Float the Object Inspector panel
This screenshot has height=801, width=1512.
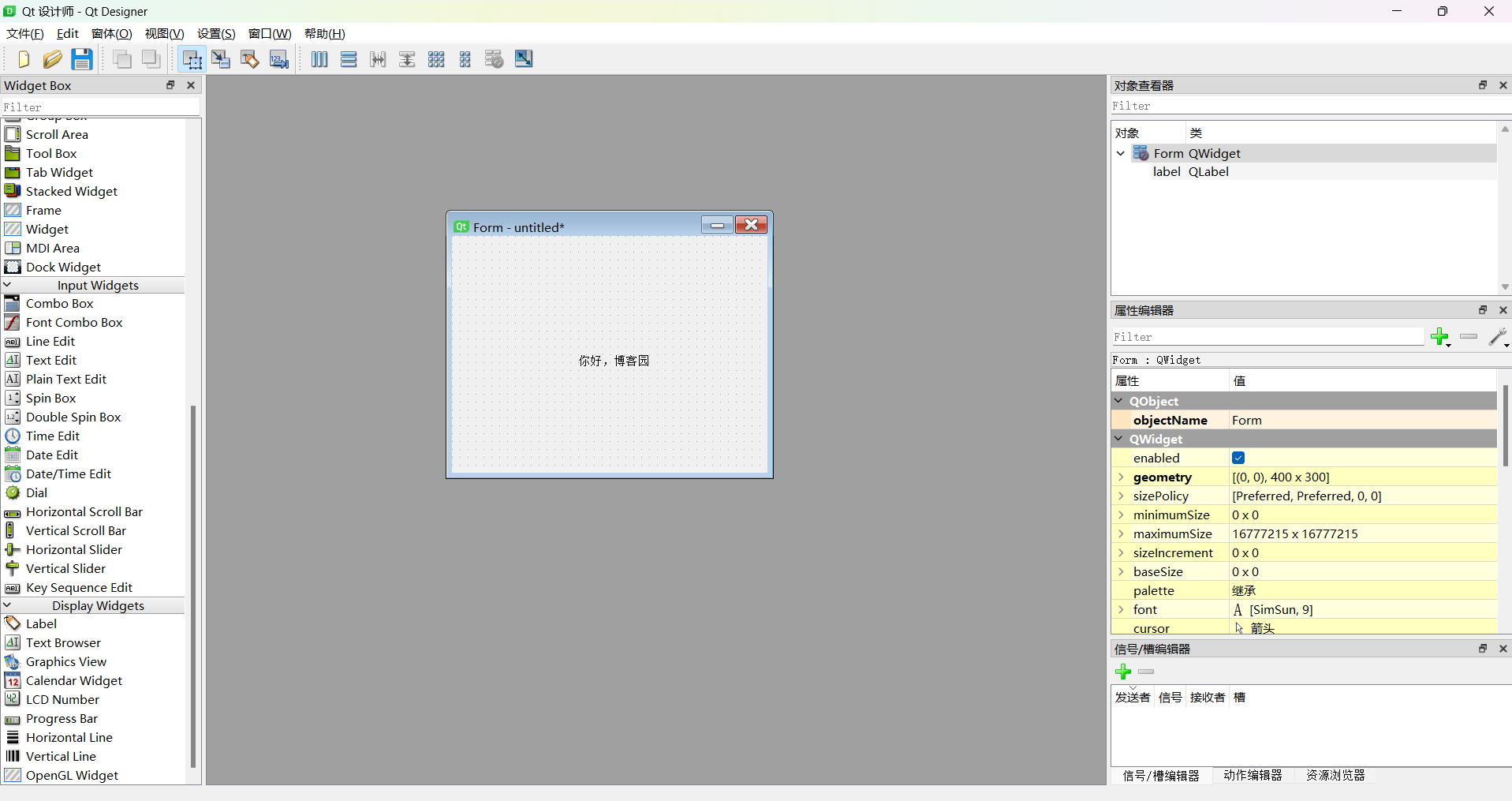[x=1483, y=85]
